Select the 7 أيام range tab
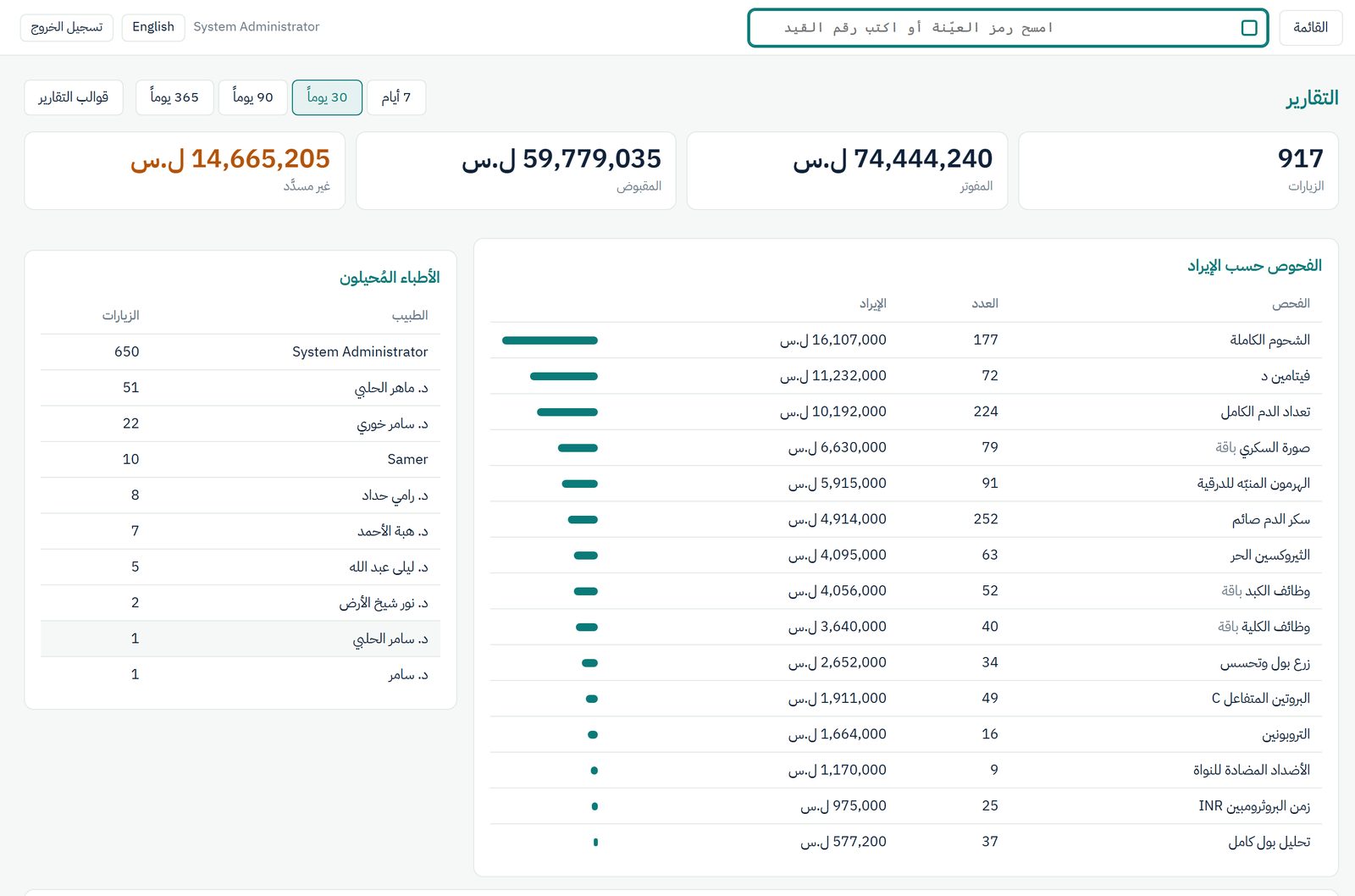Screen dimensions: 1355x896 point(396,97)
